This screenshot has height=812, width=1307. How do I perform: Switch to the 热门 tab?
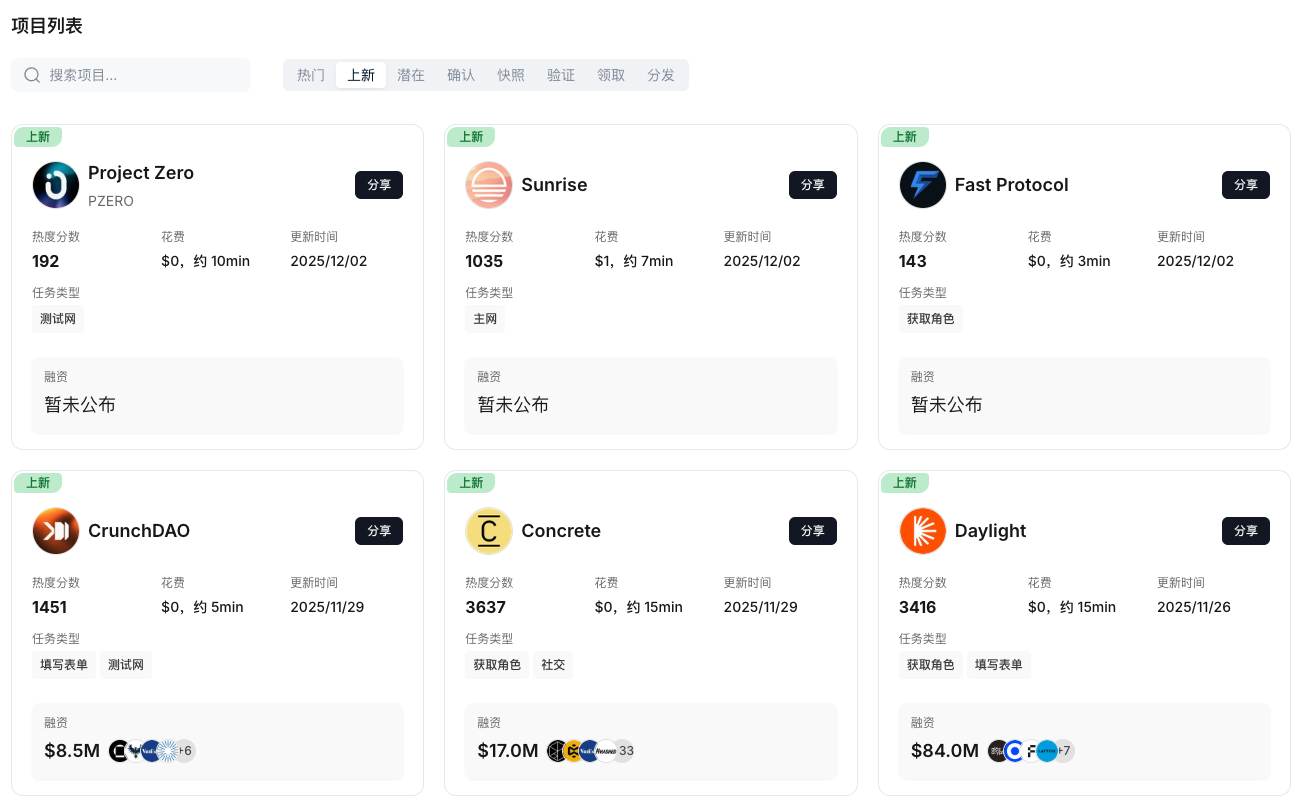pos(310,74)
